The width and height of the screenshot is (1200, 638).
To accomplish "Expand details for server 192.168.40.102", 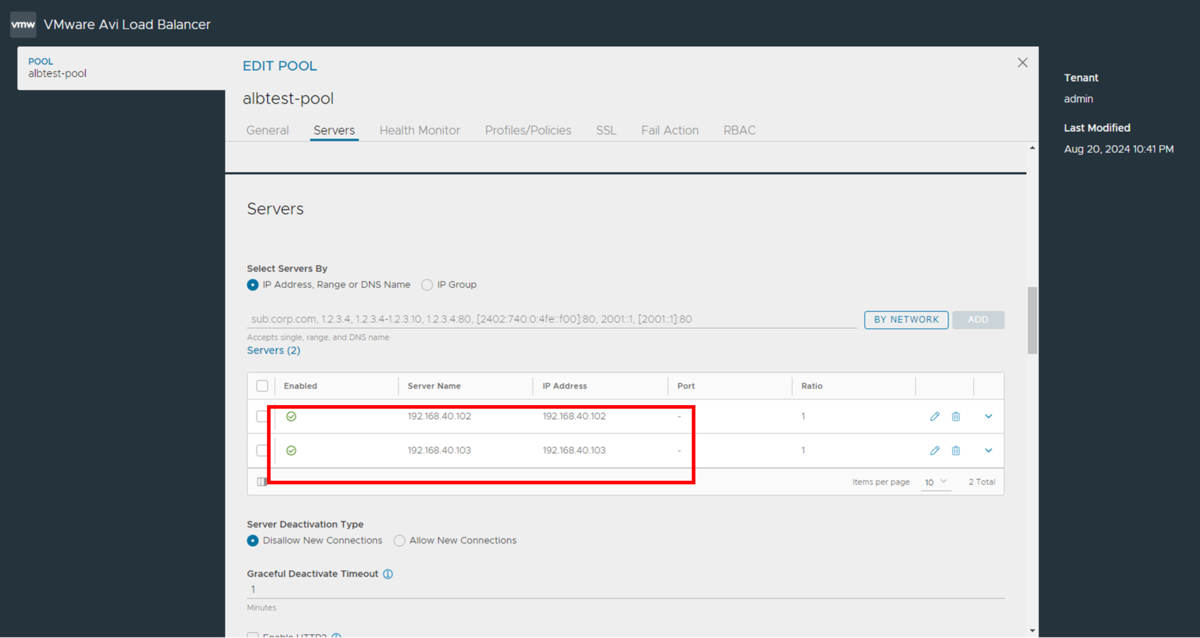I will 988,416.
